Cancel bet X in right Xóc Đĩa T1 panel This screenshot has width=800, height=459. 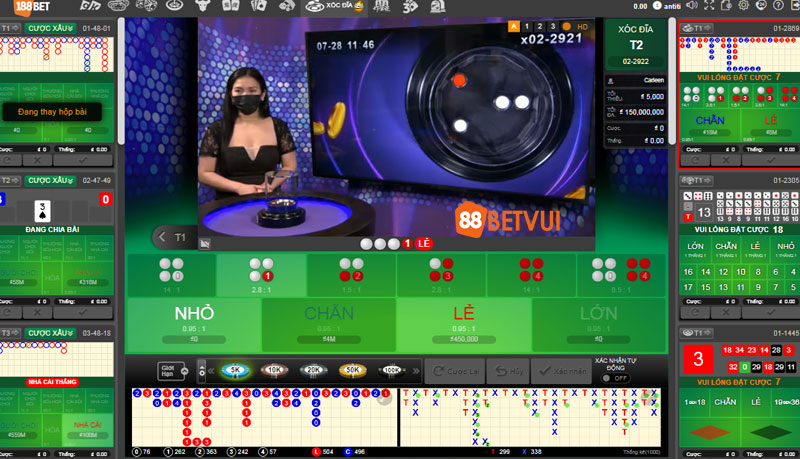click(726, 160)
